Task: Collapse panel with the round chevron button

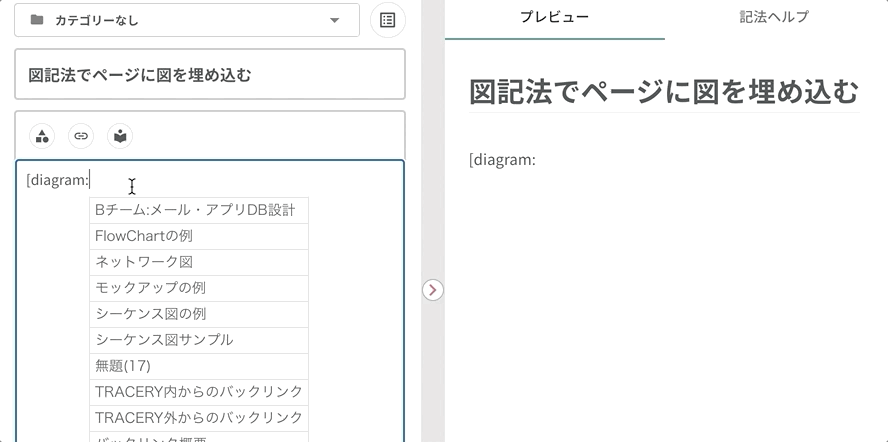Action: tap(432, 290)
